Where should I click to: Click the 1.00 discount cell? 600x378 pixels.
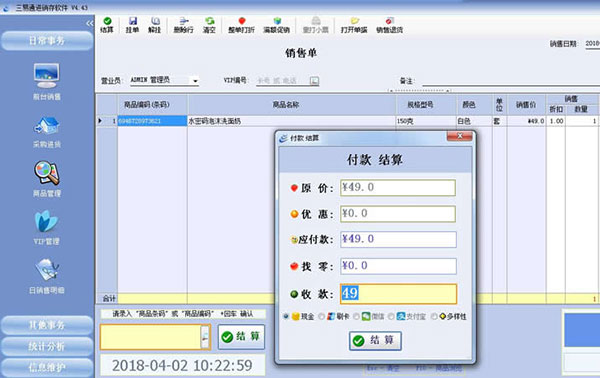[x=556, y=121]
